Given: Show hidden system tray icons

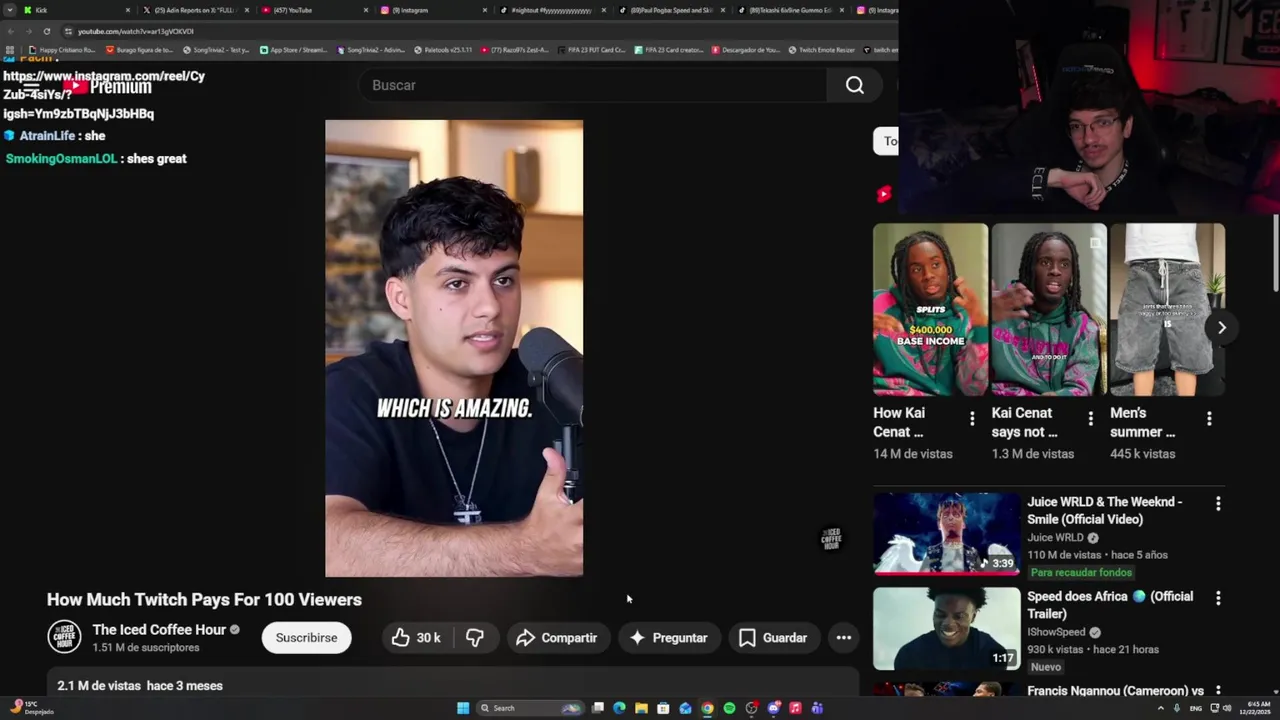Looking at the screenshot, I should tap(1160, 708).
